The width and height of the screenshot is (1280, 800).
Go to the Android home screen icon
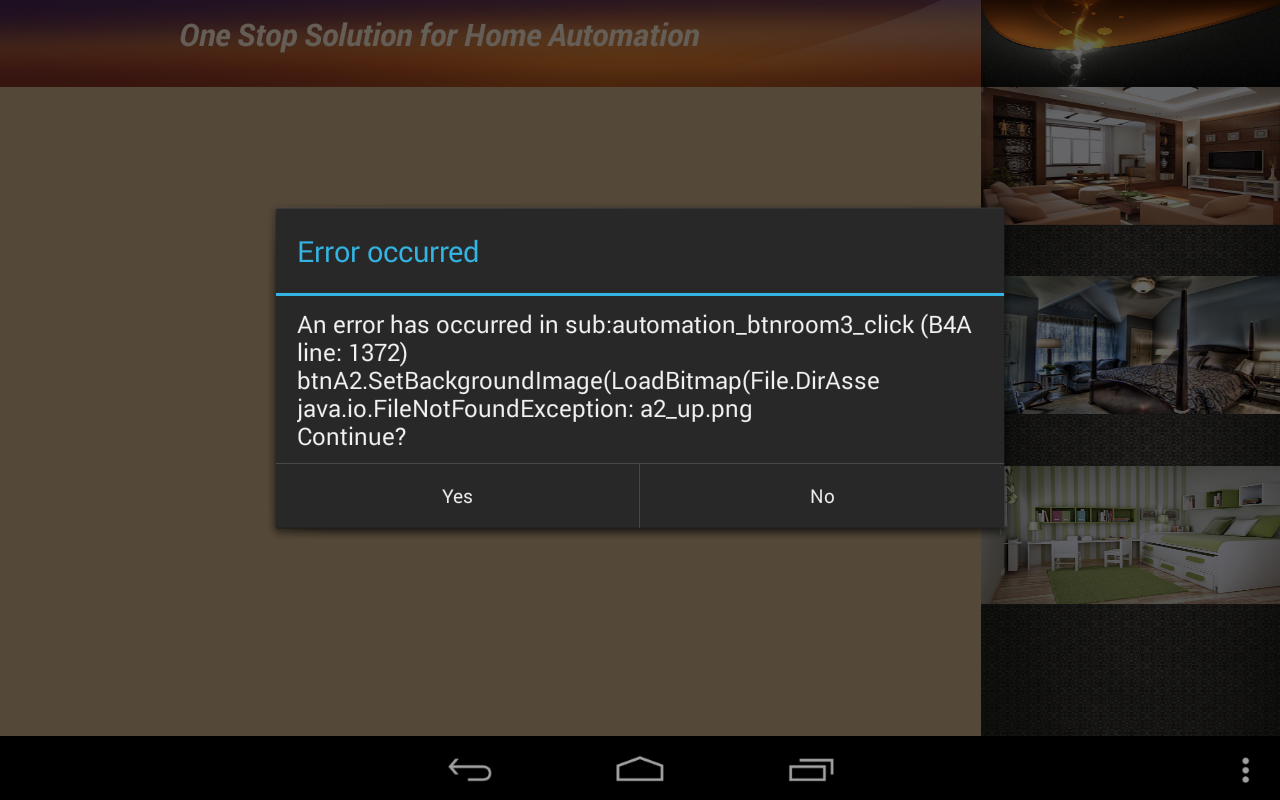pyautogui.click(x=640, y=769)
